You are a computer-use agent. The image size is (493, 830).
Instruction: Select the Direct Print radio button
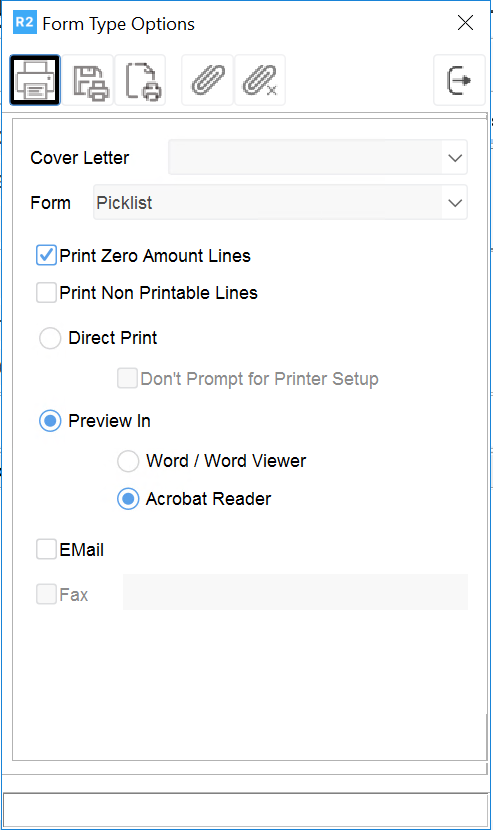pyautogui.click(x=50, y=338)
